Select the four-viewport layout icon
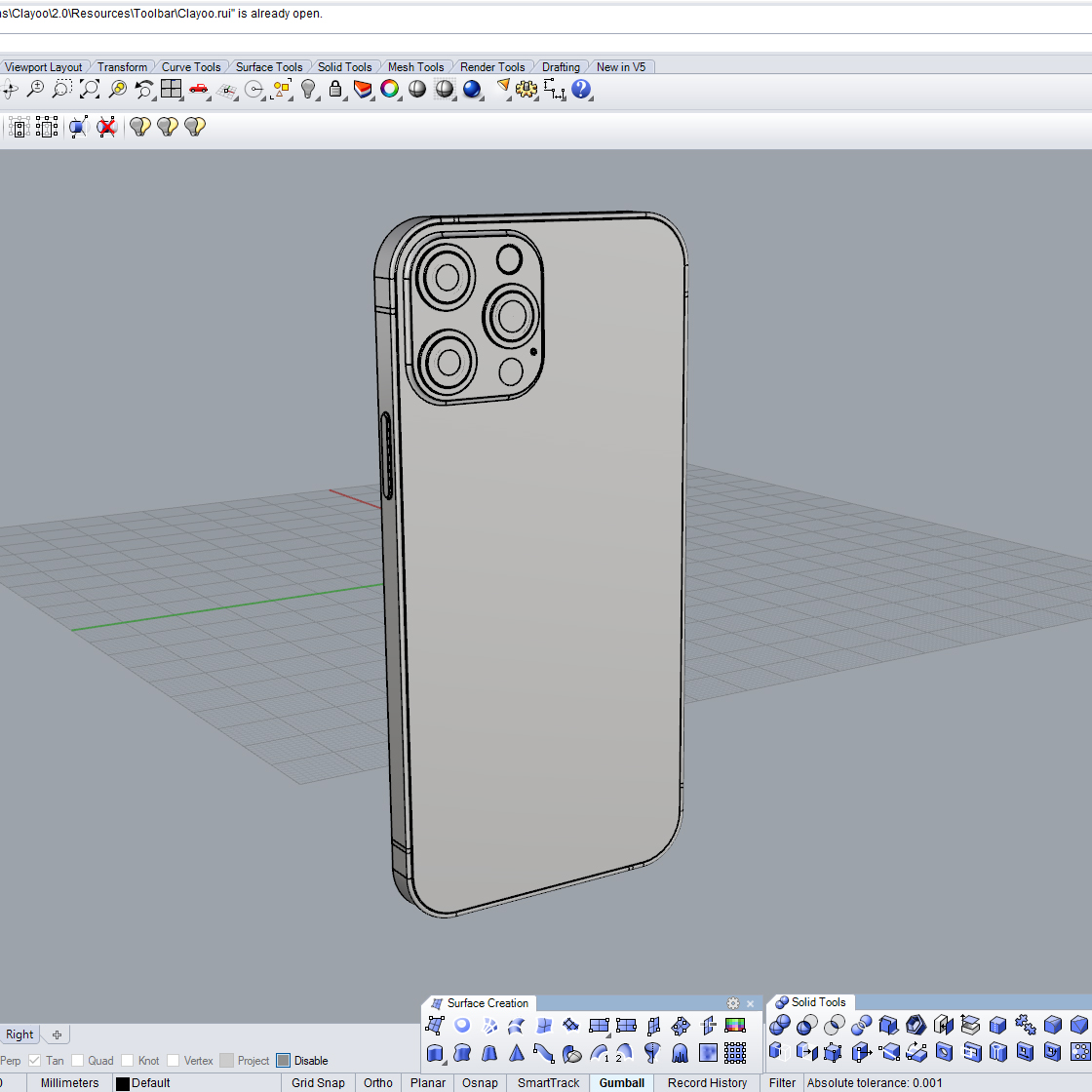The width and height of the screenshot is (1092, 1092). (x=172, y=90)
